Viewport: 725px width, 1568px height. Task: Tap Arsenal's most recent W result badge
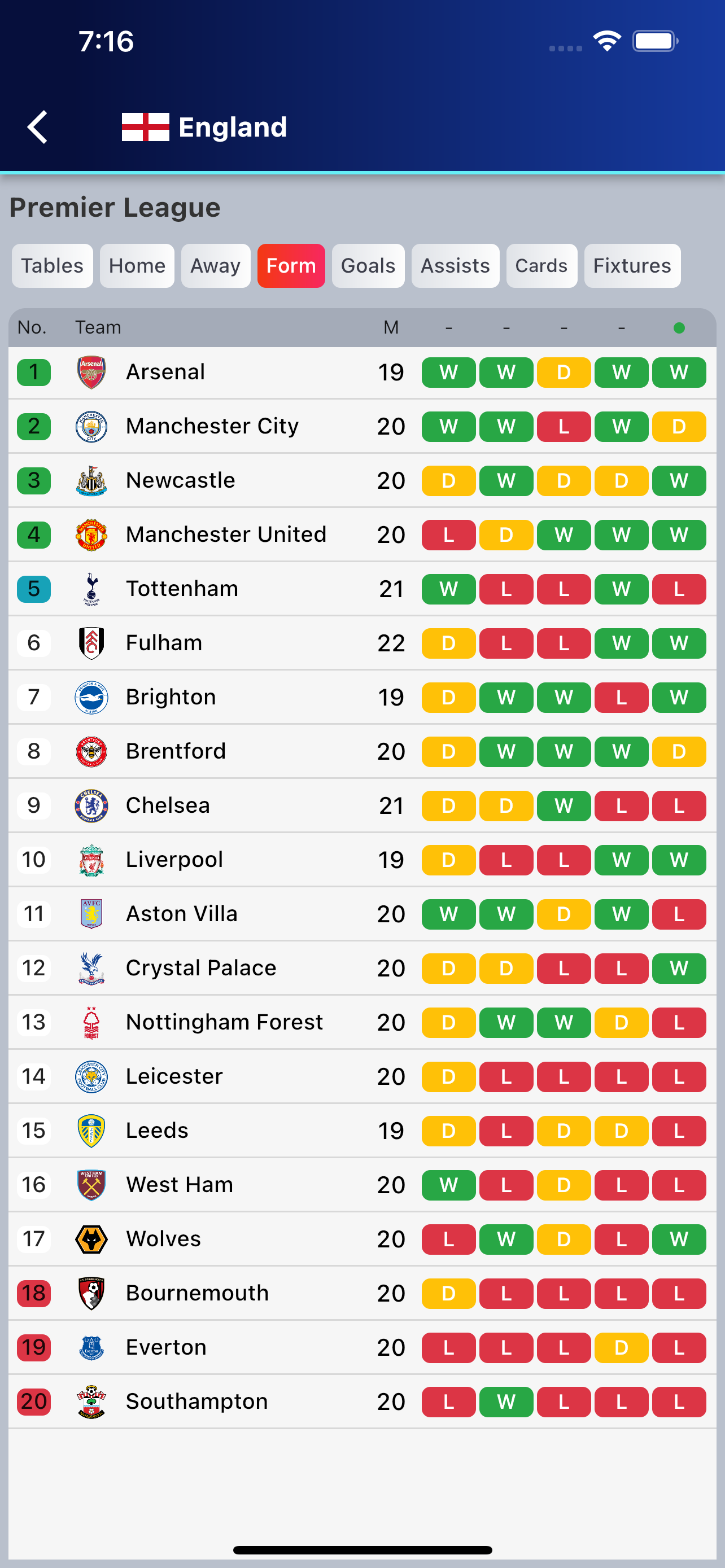(x=679, y=372)
